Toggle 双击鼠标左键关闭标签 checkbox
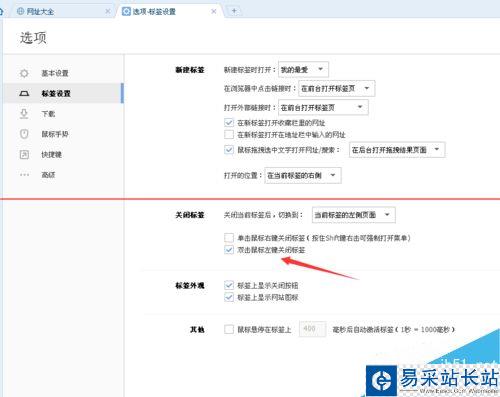Screen dimensions: 500x397 pos(229,250)
